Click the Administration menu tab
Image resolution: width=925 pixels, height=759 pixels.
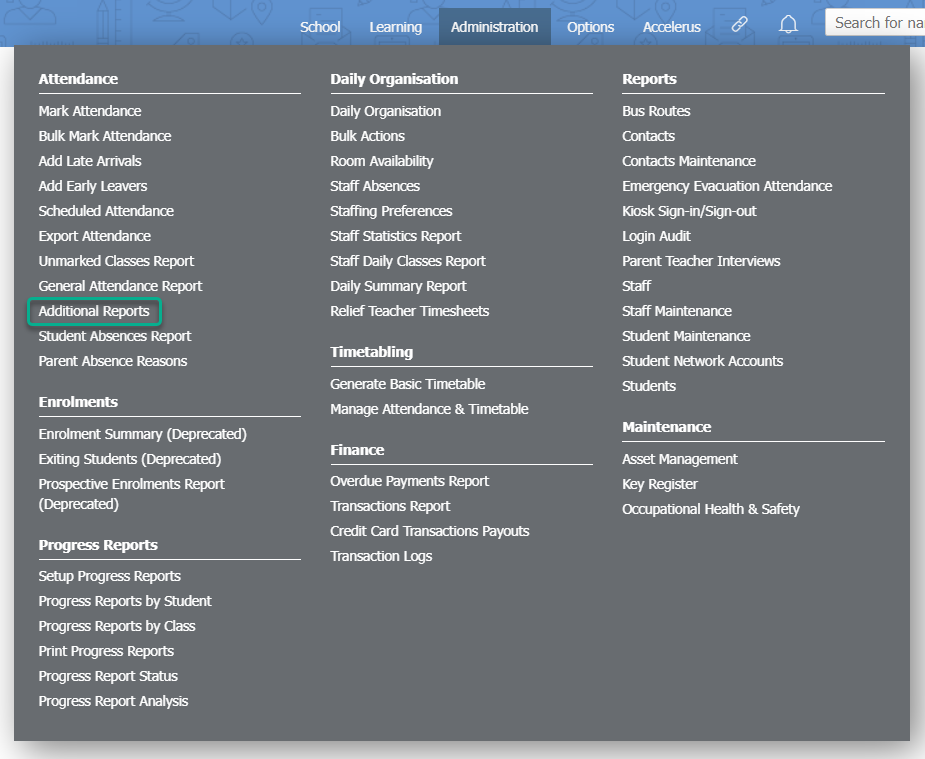point(494,27)
